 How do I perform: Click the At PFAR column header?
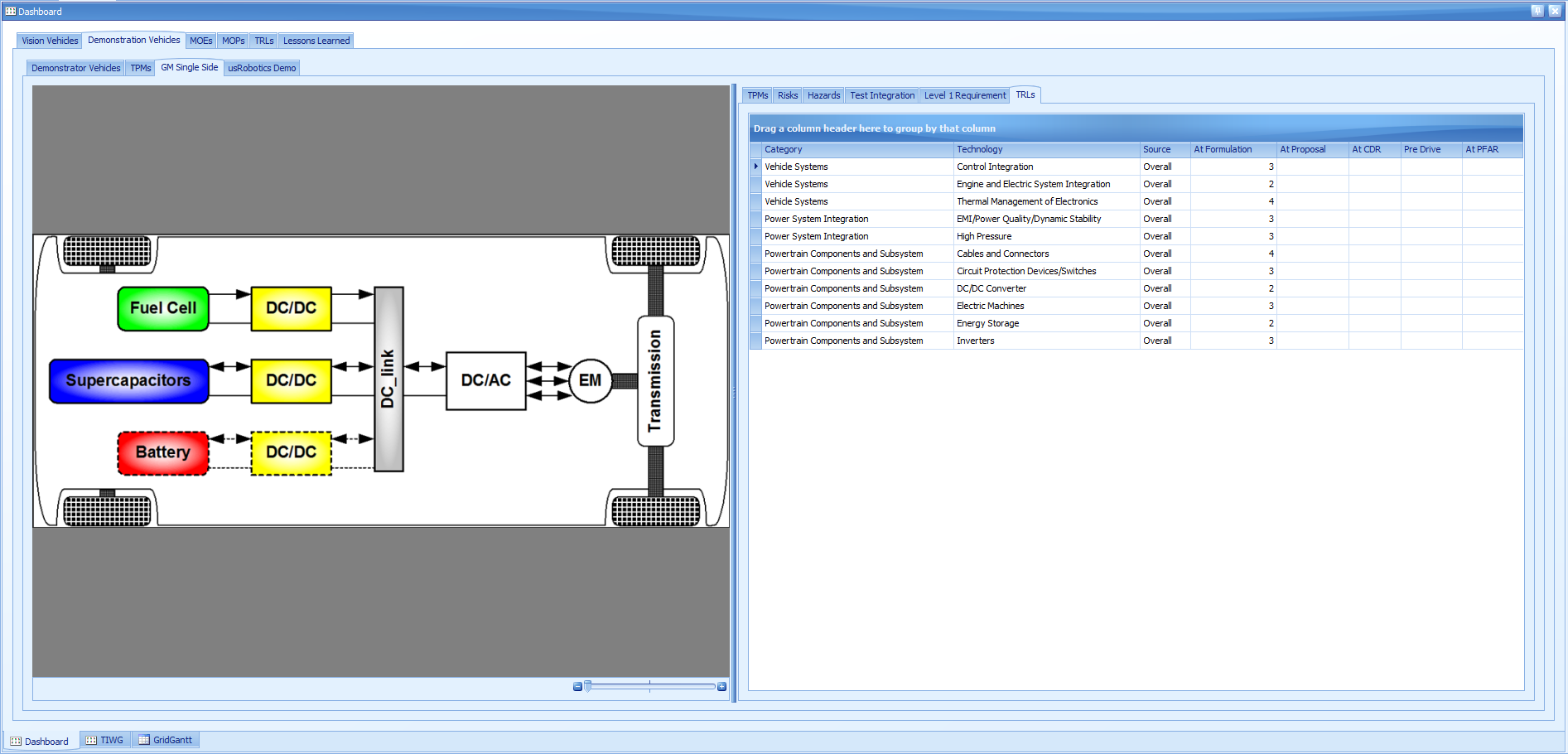1493,150
